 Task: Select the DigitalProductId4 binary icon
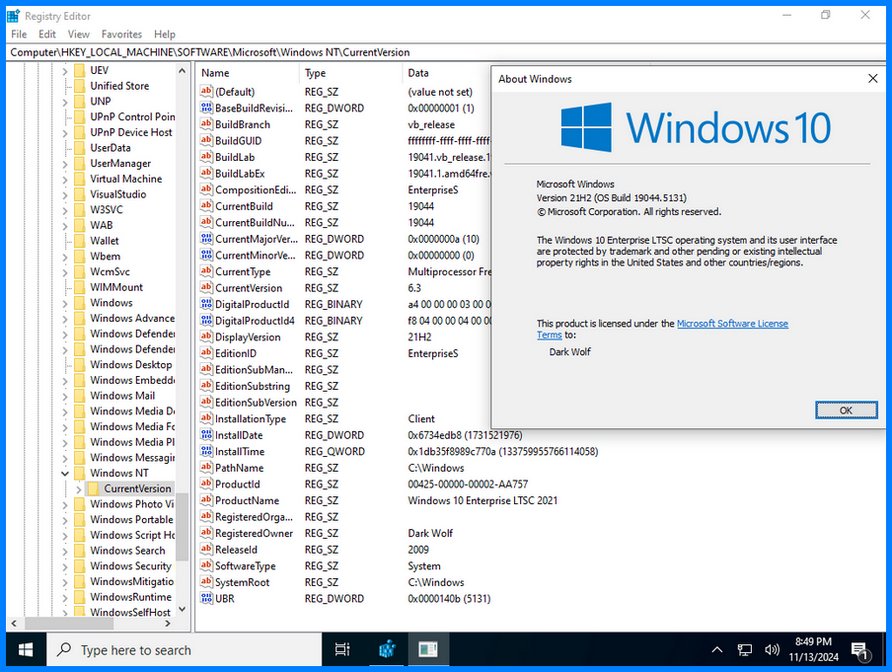point(206,321)
